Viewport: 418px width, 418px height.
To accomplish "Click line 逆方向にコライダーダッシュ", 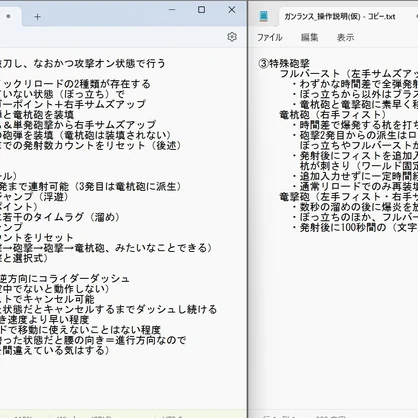I will (65, 279).
